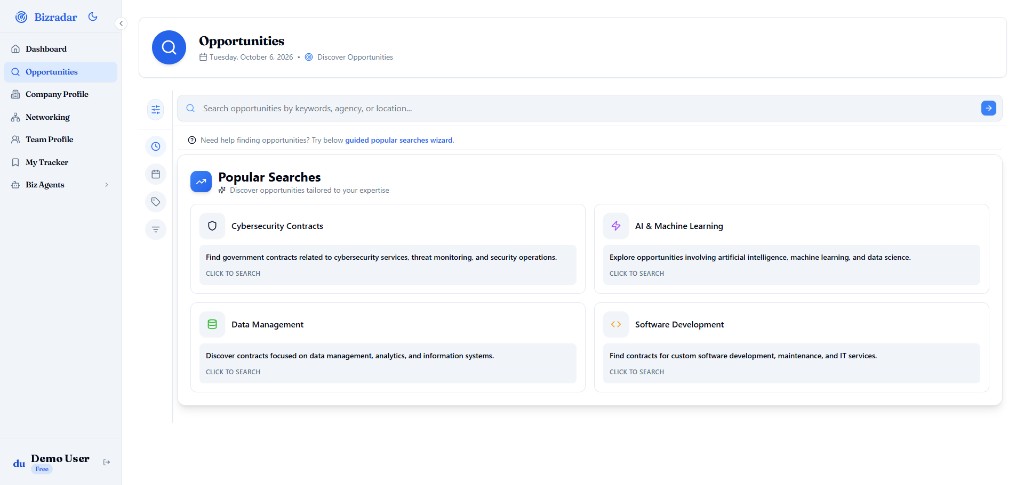This screenshot has height=485, width=1024.
Task: Click the magnifier icon in search bar
Action: coord(190,108)
